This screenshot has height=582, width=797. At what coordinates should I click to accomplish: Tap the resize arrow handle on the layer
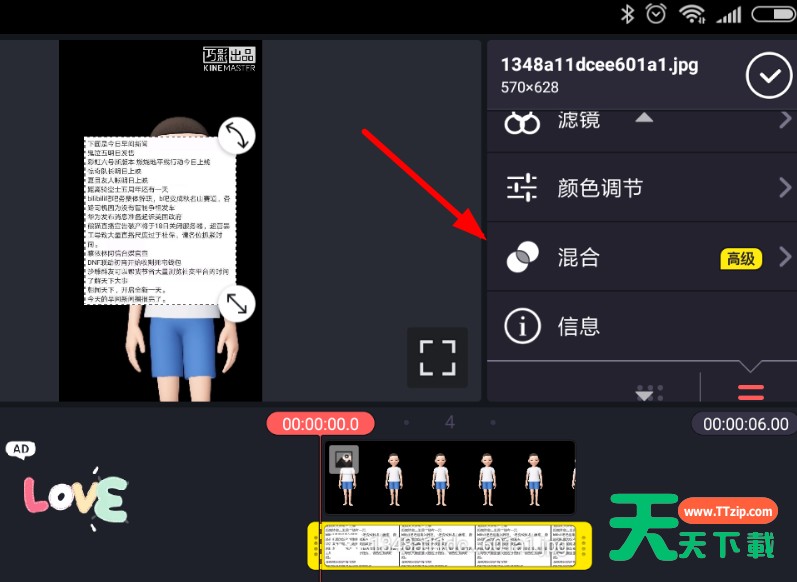tap(237, 303)
